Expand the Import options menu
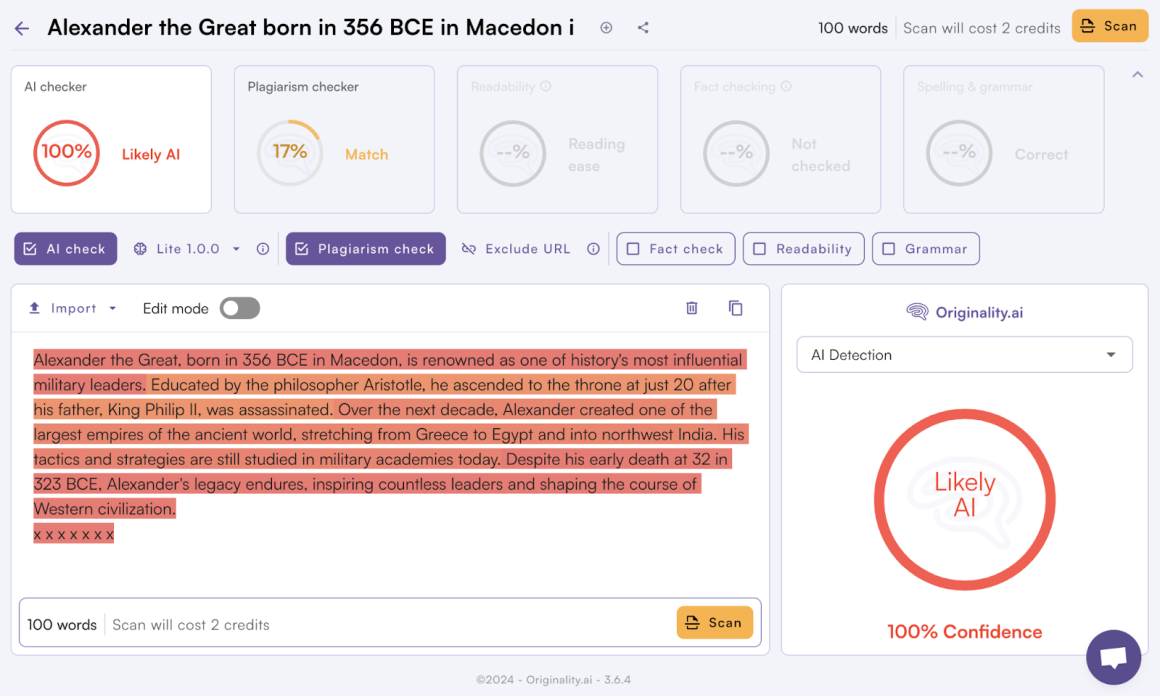The width and height of the screenshot is (1160, 700). [111, 308]
